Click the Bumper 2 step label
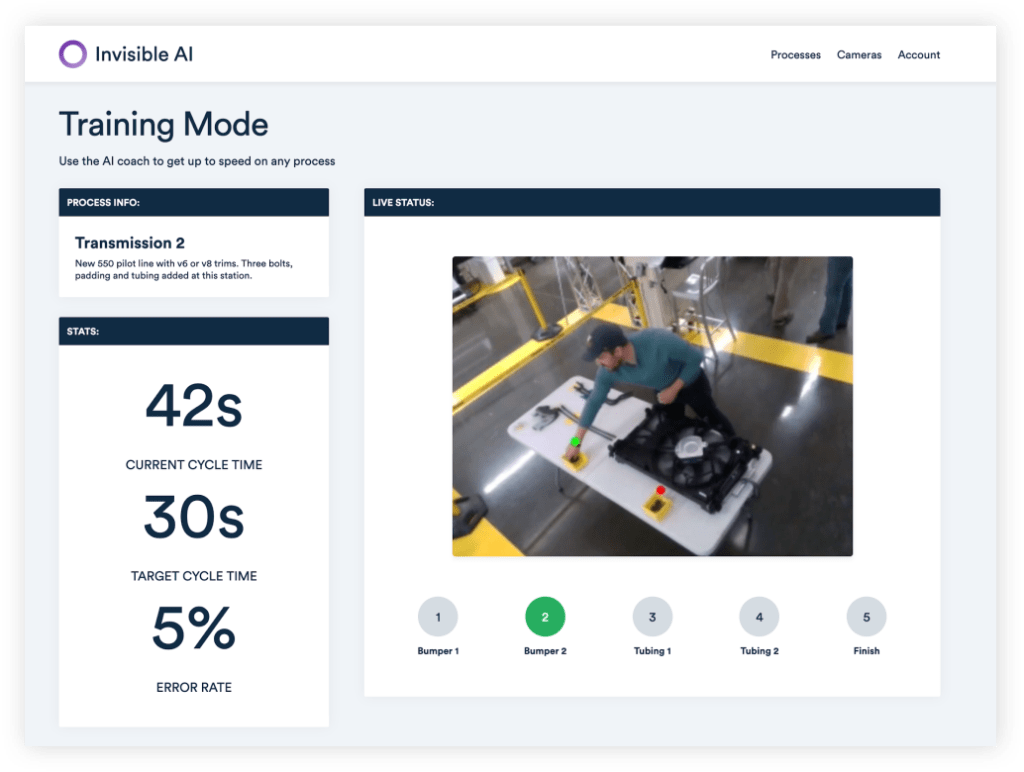 tap(545, 651)
